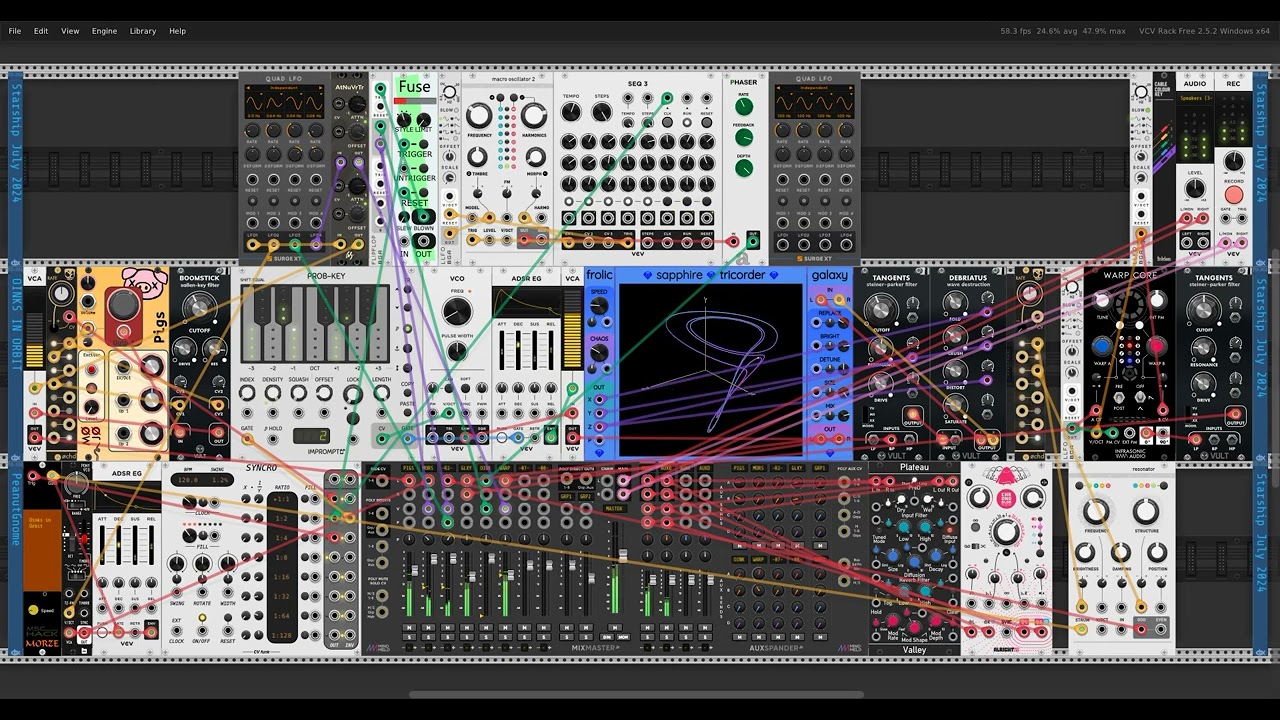The height and width of the screenshot is (720, 1280).
Task: Click the big red Pigs knob
Action: 124,306
